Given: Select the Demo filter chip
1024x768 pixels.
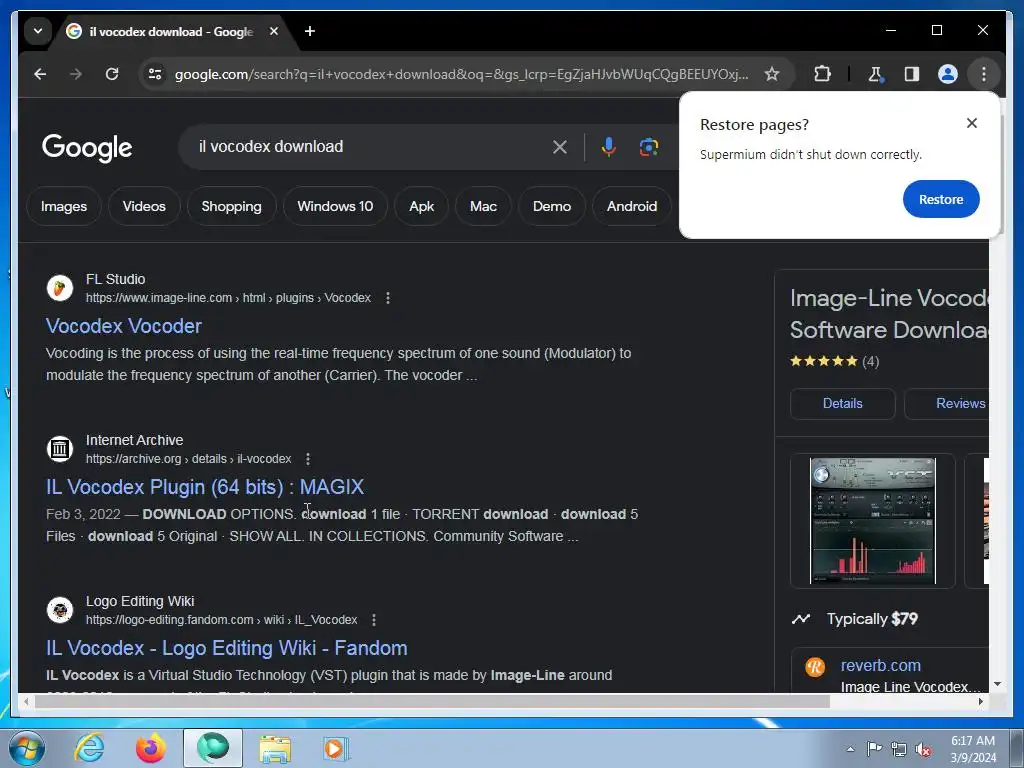Looking at the screenshot, I should pyautogui.click(x=552, y=206).
